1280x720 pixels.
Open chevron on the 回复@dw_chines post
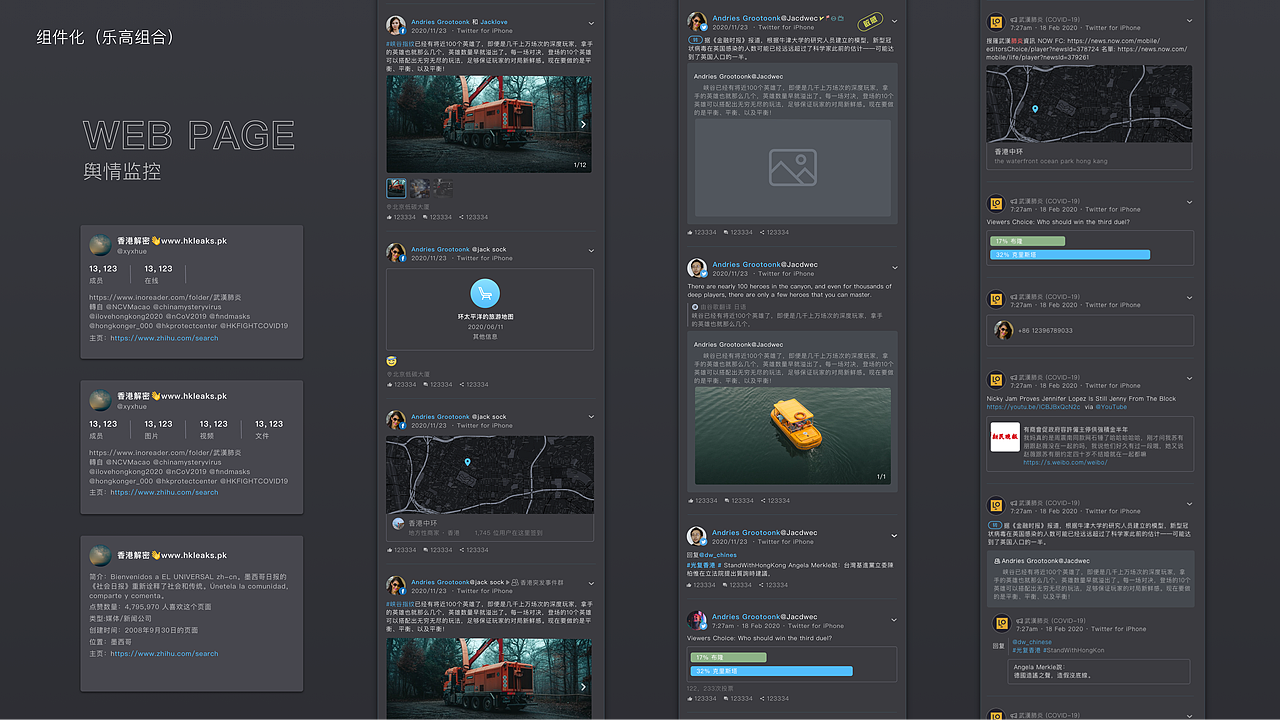click(894, 536)
